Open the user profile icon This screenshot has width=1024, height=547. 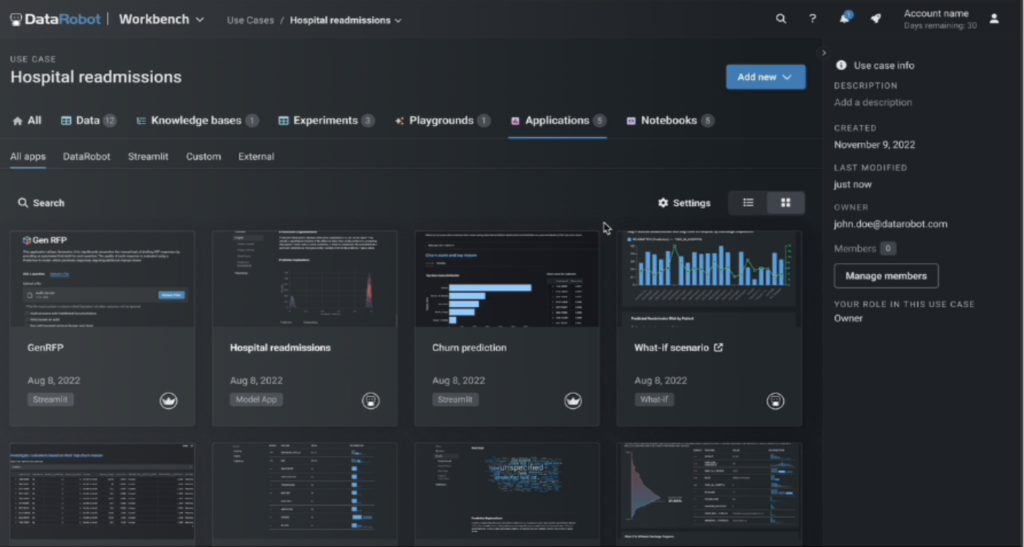pos(994,19)
